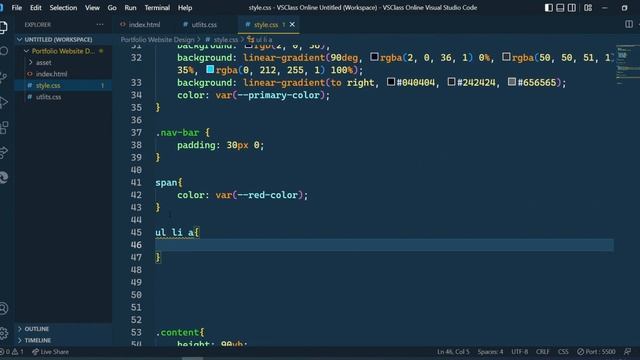
Task: Click Live Share in status bar
Action: click(51, 352)
